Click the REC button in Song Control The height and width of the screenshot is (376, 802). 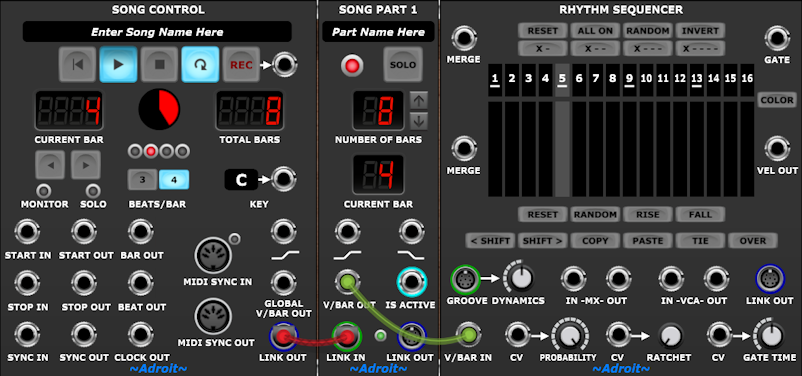(x=241, y=64)
